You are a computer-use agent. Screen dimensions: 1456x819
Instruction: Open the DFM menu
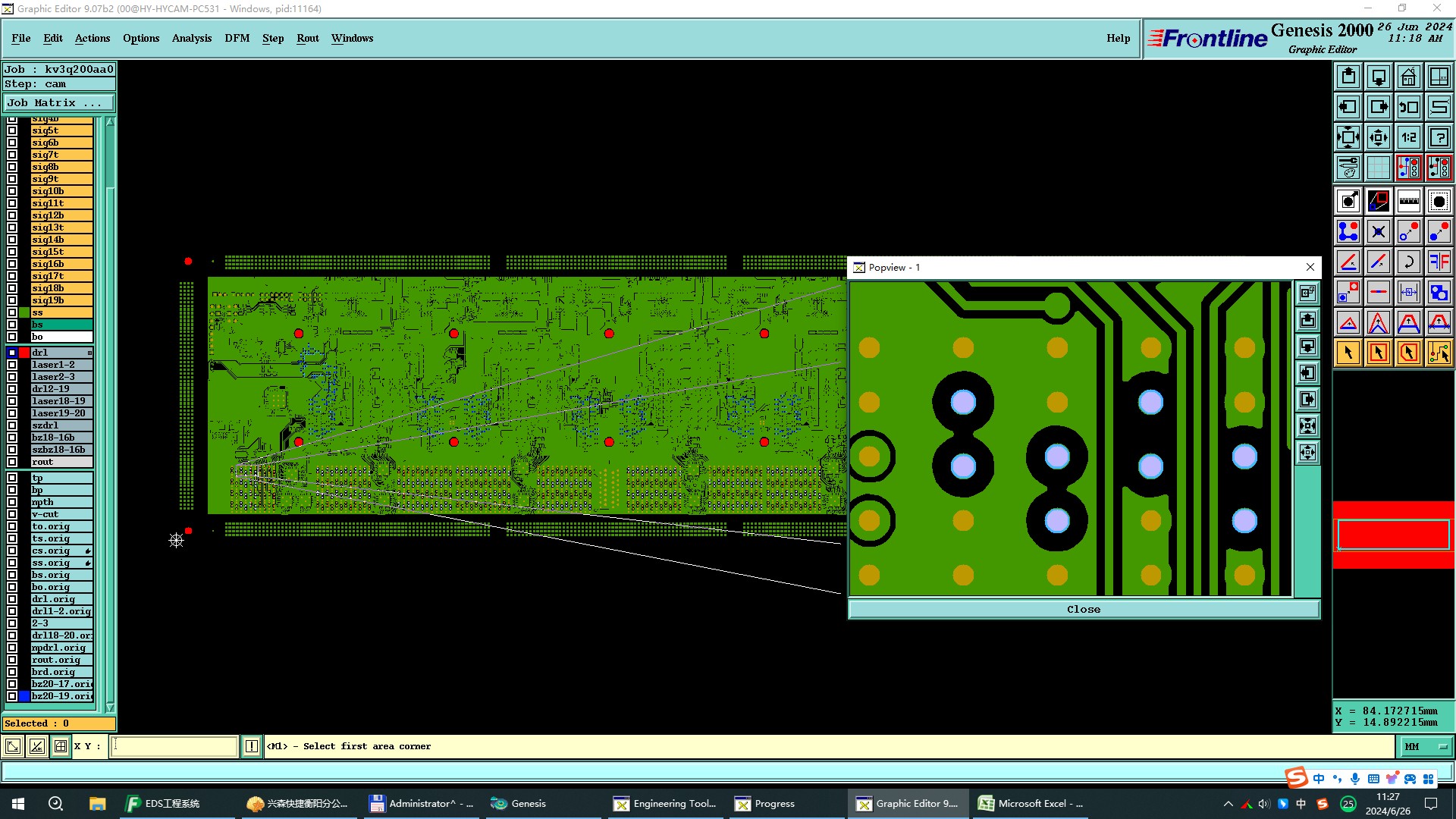tap(237, 38)
